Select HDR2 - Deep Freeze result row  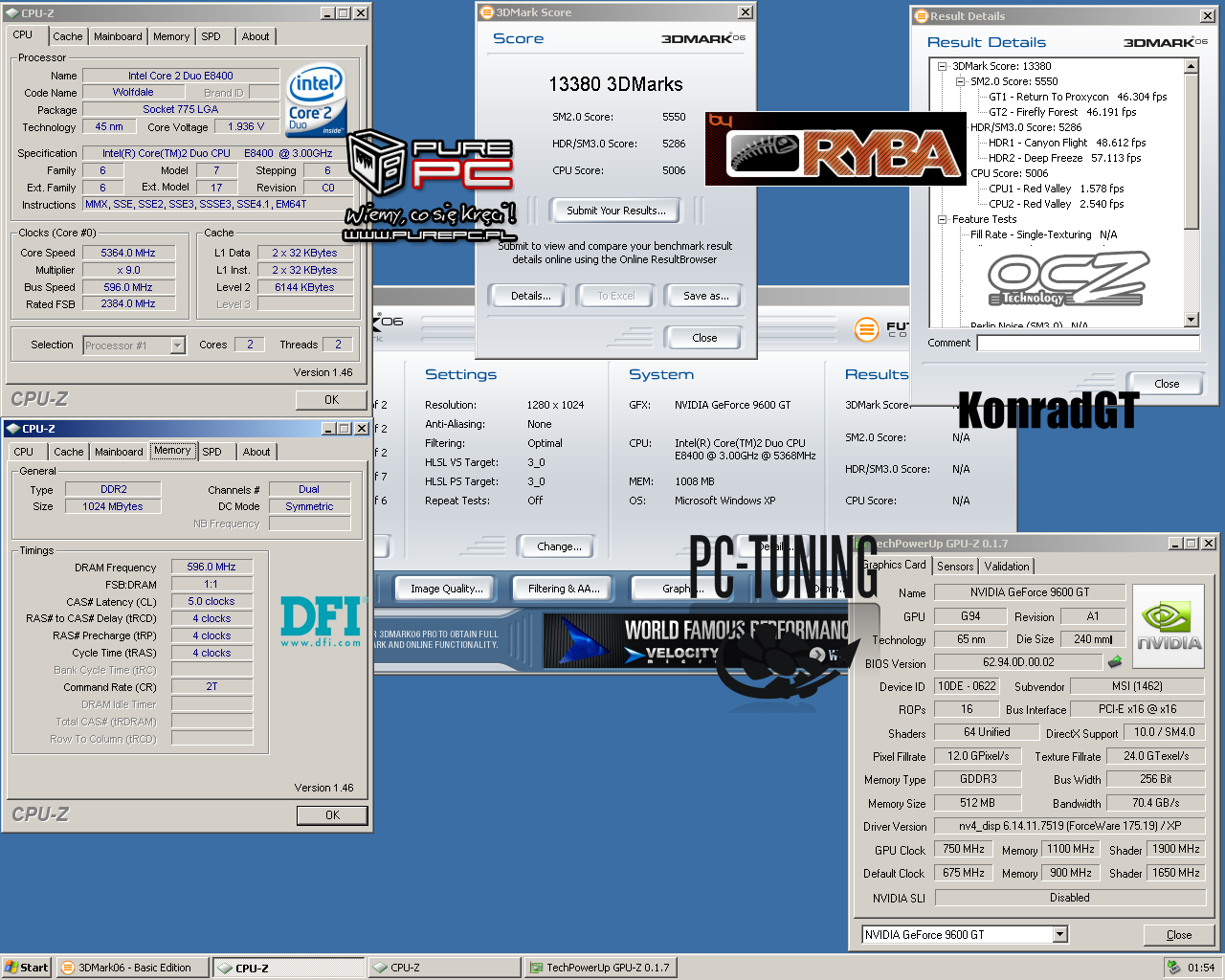pyautogui.click(x=1065, y=158)
